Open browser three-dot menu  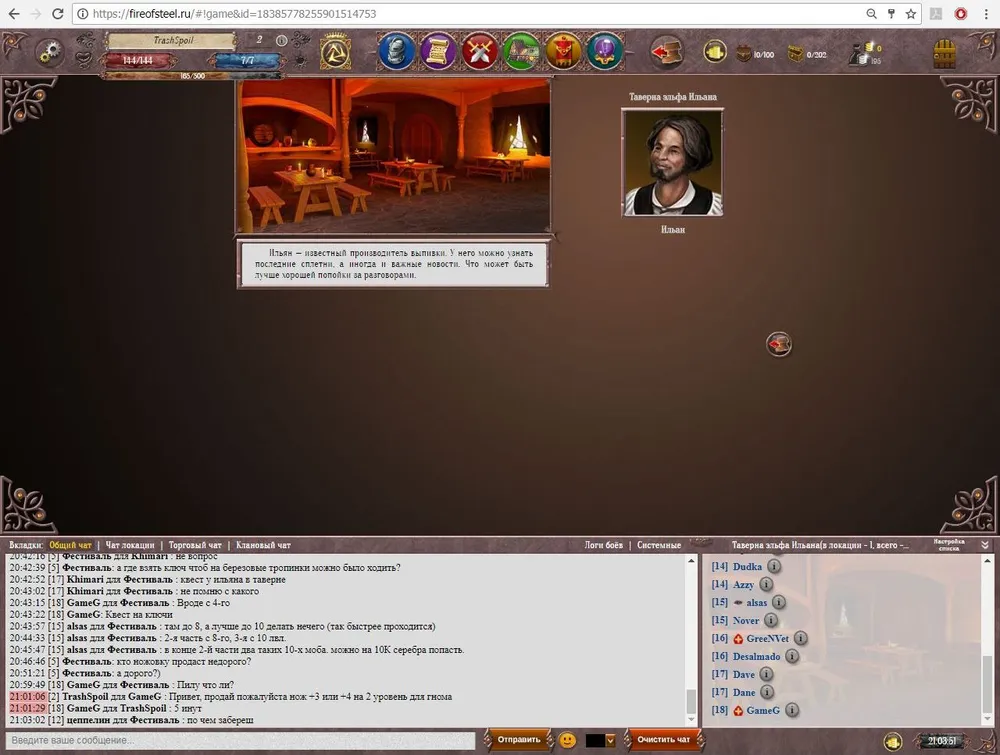click(x=986, y=13)
